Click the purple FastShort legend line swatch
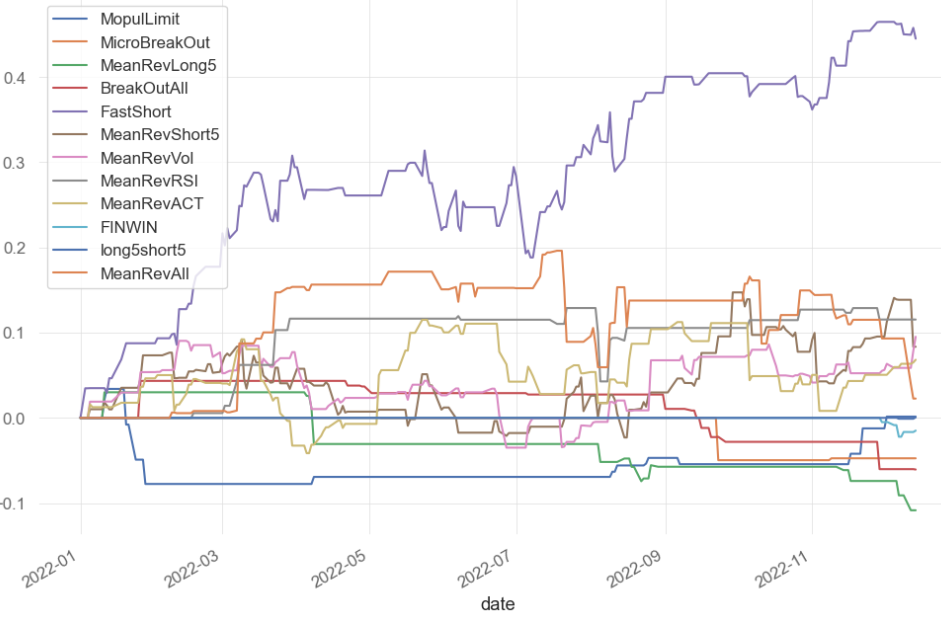The width and height of the screenshot is (941, 623). tap(72, 112)
